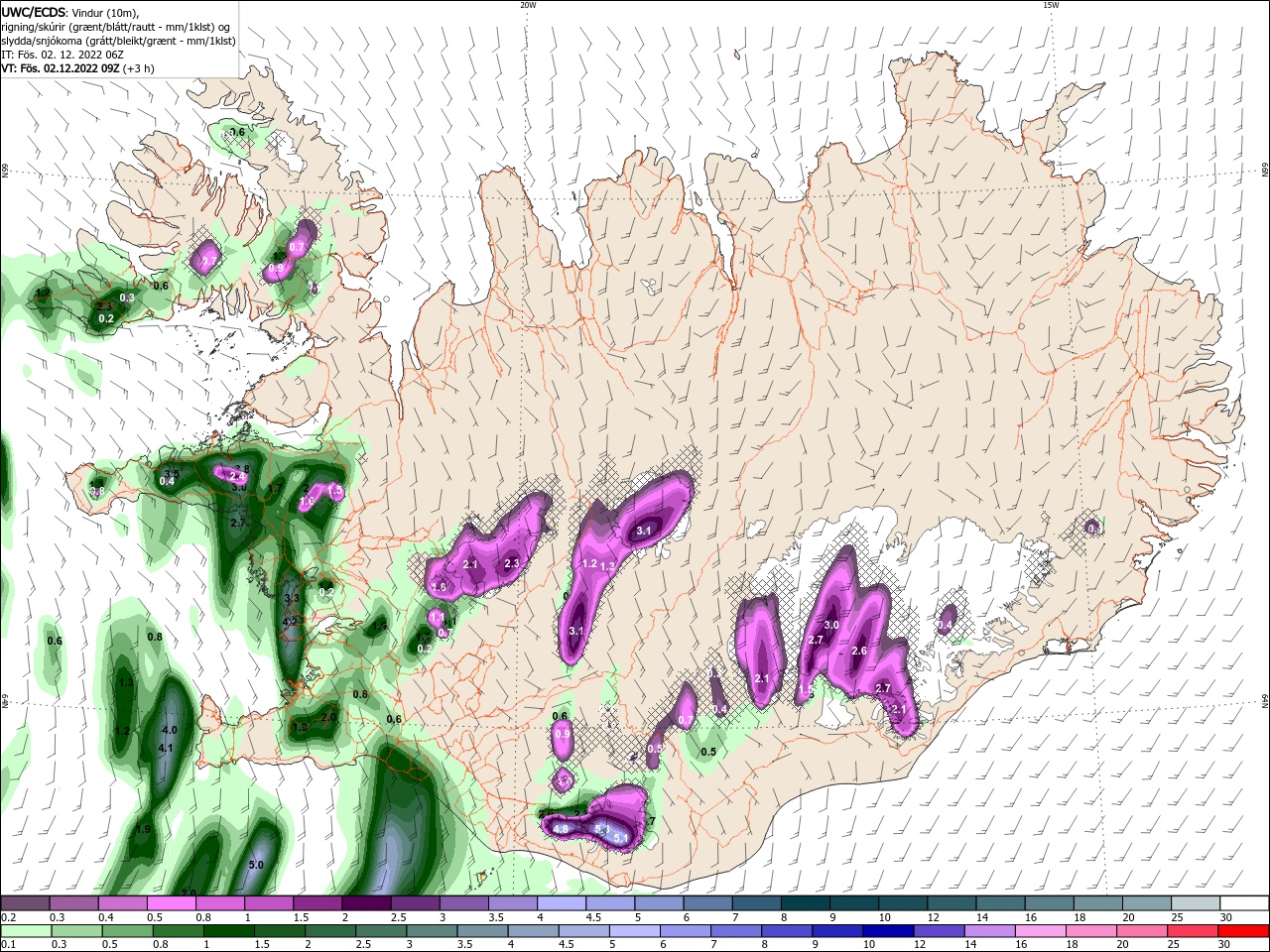Viewport: 1270px width, 952px height.
Task: Select the bright pink 0.5 swatch in upper legend row
Action: pyautogui.click(x=171, y=903)
